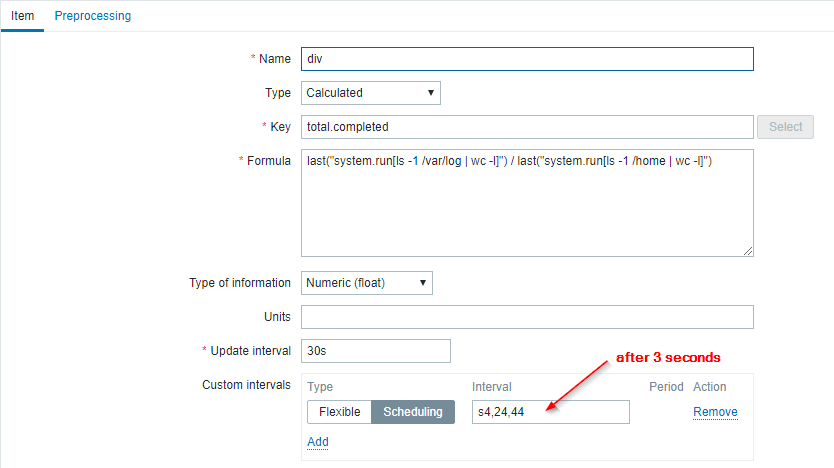
Task: Click the Numeric (float) dropdown arrow
Action: 423,283
